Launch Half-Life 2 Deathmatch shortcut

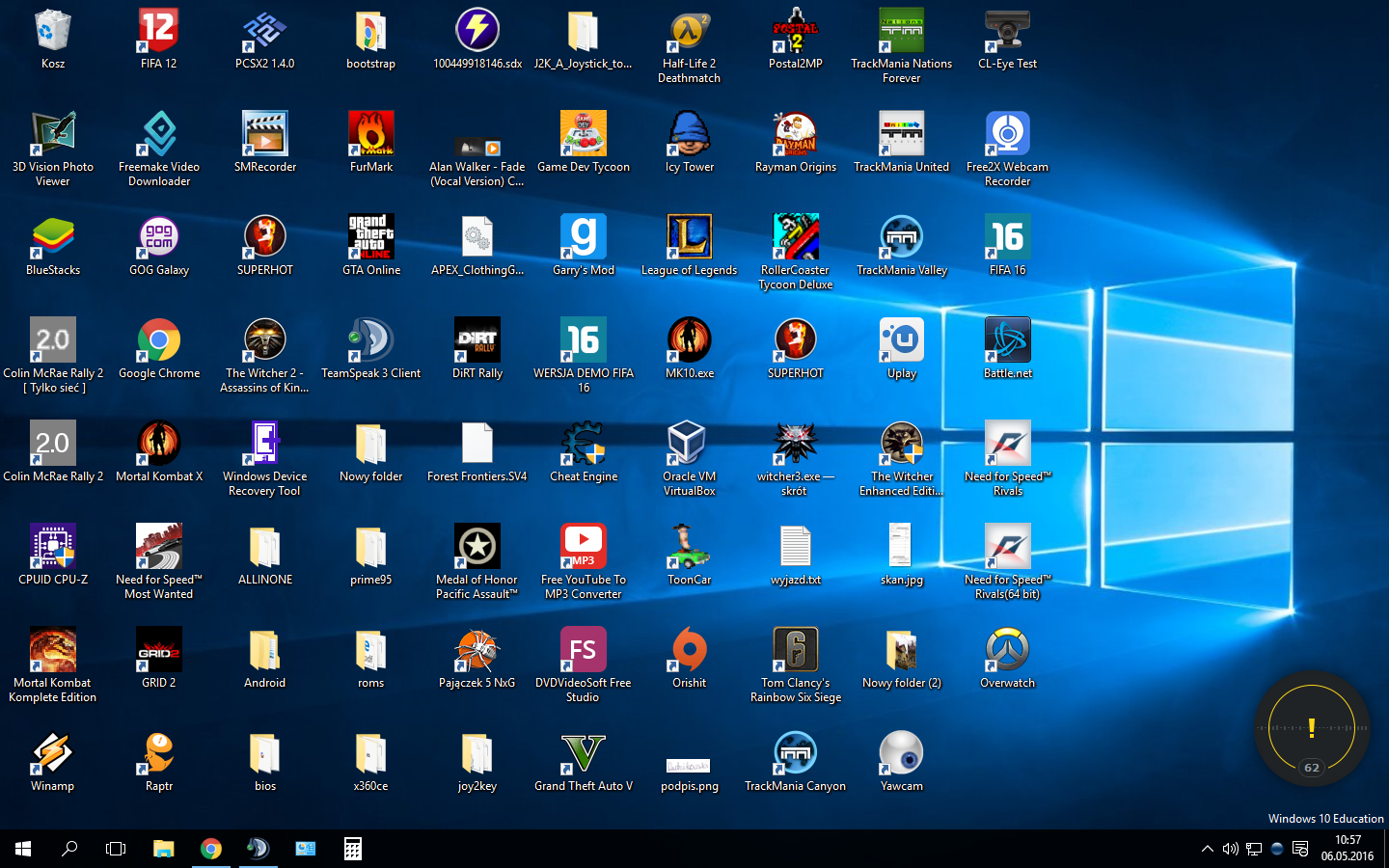click(690, 31)
